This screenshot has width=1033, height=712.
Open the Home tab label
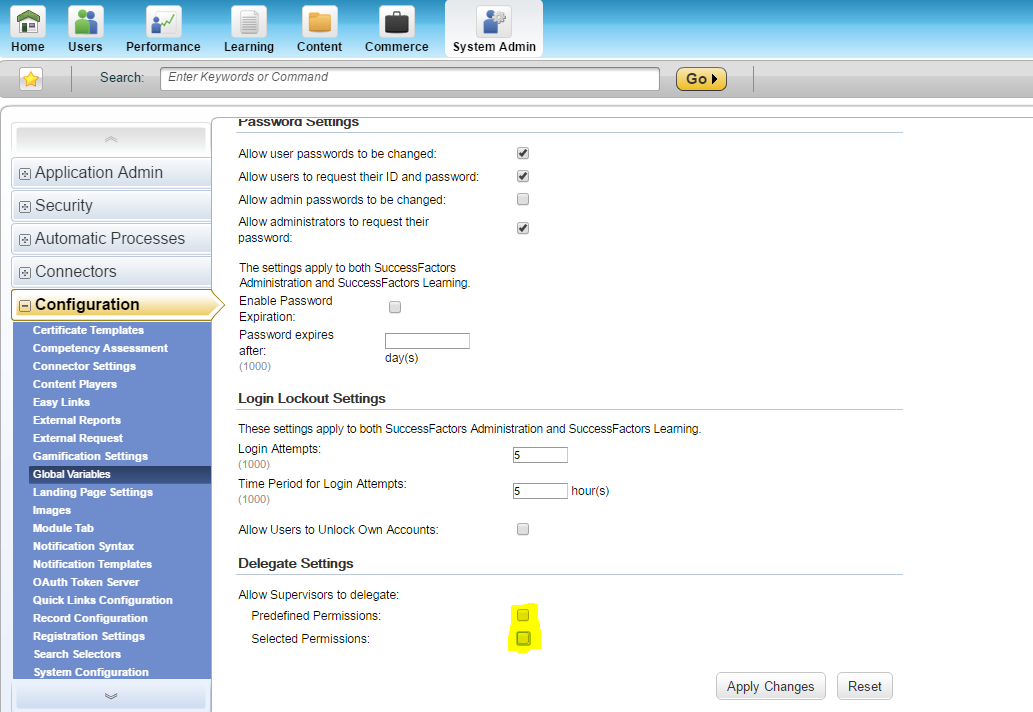[28, 47]
